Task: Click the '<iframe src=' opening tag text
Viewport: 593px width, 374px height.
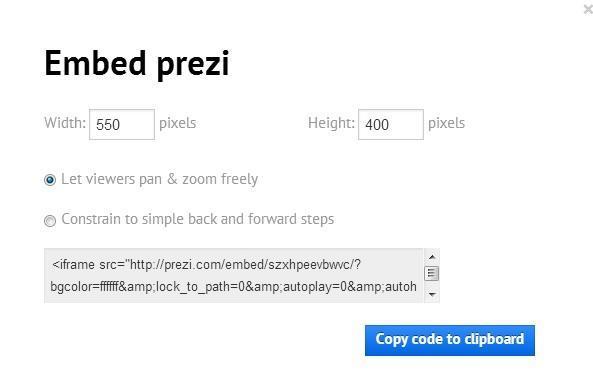Action: [88, 264]
